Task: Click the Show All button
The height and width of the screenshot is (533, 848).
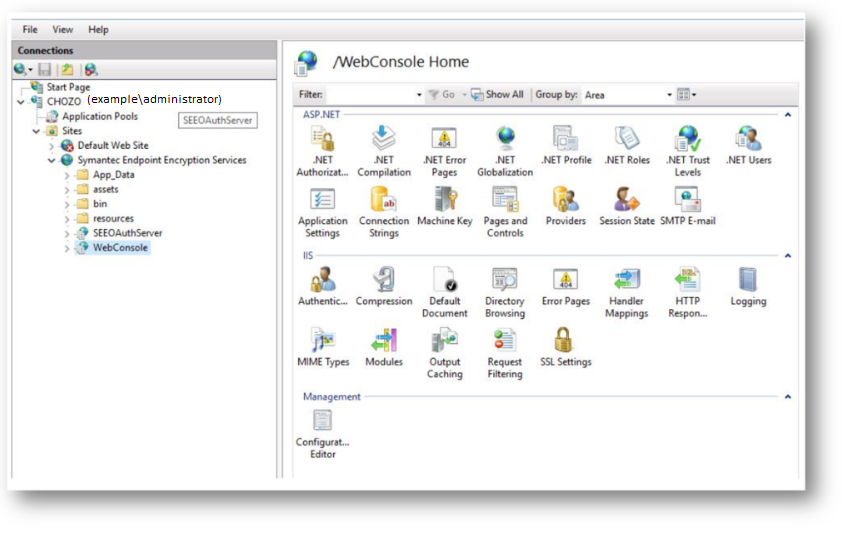Action: (497, 95)
